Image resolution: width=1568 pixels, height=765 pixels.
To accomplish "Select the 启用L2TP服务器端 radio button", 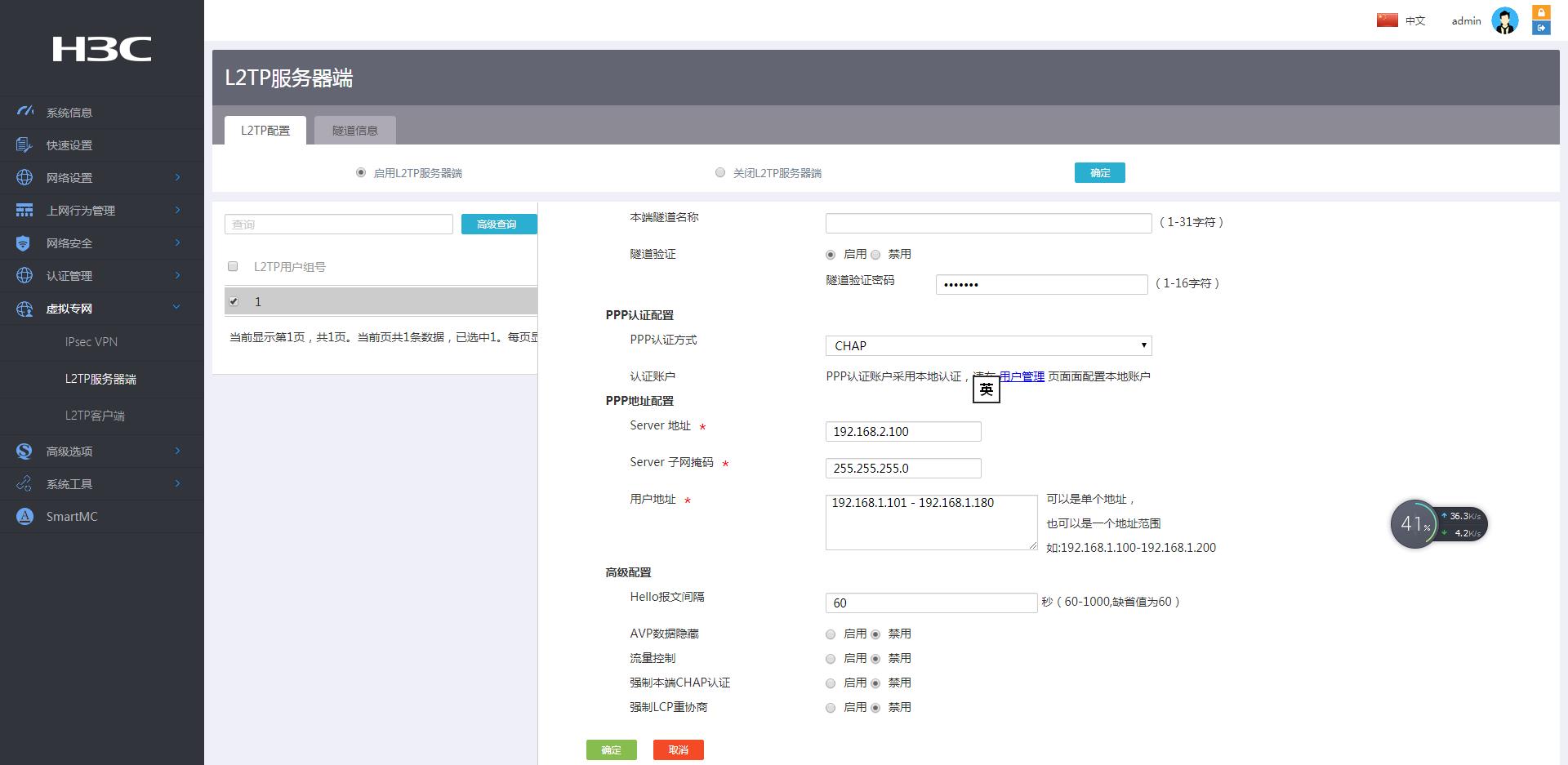I will [x=360, y=172].
